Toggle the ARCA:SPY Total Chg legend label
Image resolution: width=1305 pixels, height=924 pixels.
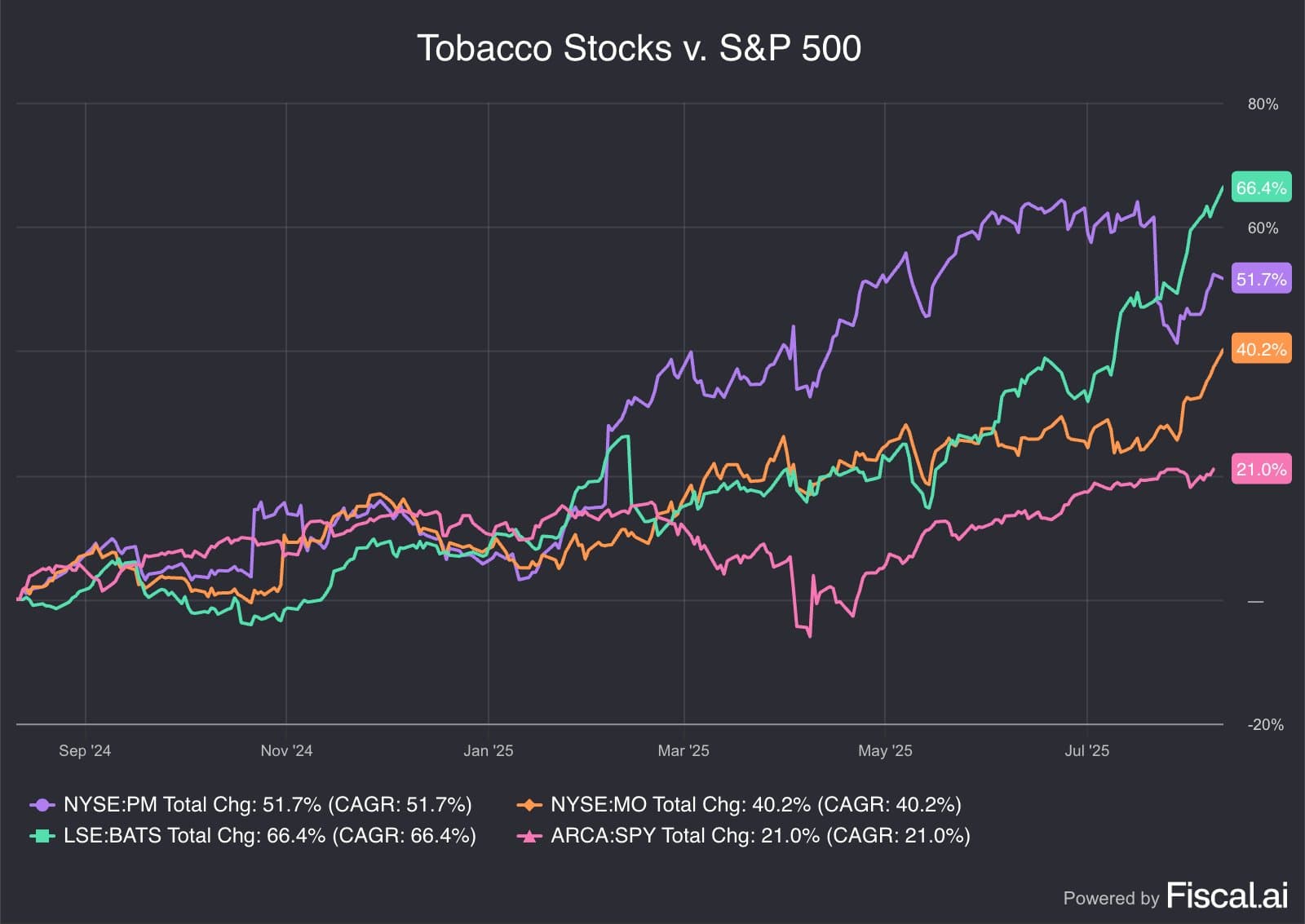point(760,836)
